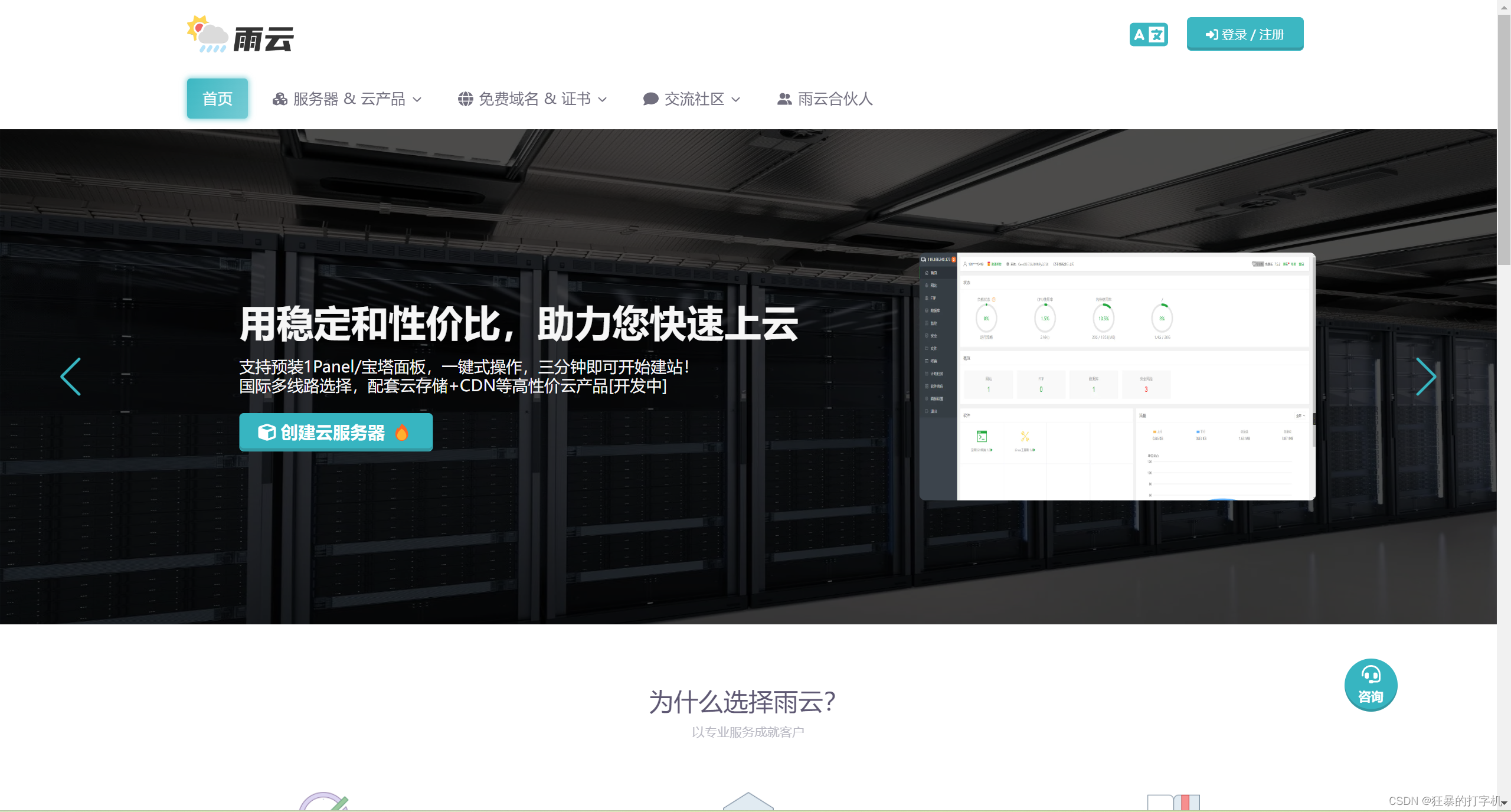Viewport: 1511px width, 812px height.
Task: Click 创建云服务器 button
Action: [335, 433]
